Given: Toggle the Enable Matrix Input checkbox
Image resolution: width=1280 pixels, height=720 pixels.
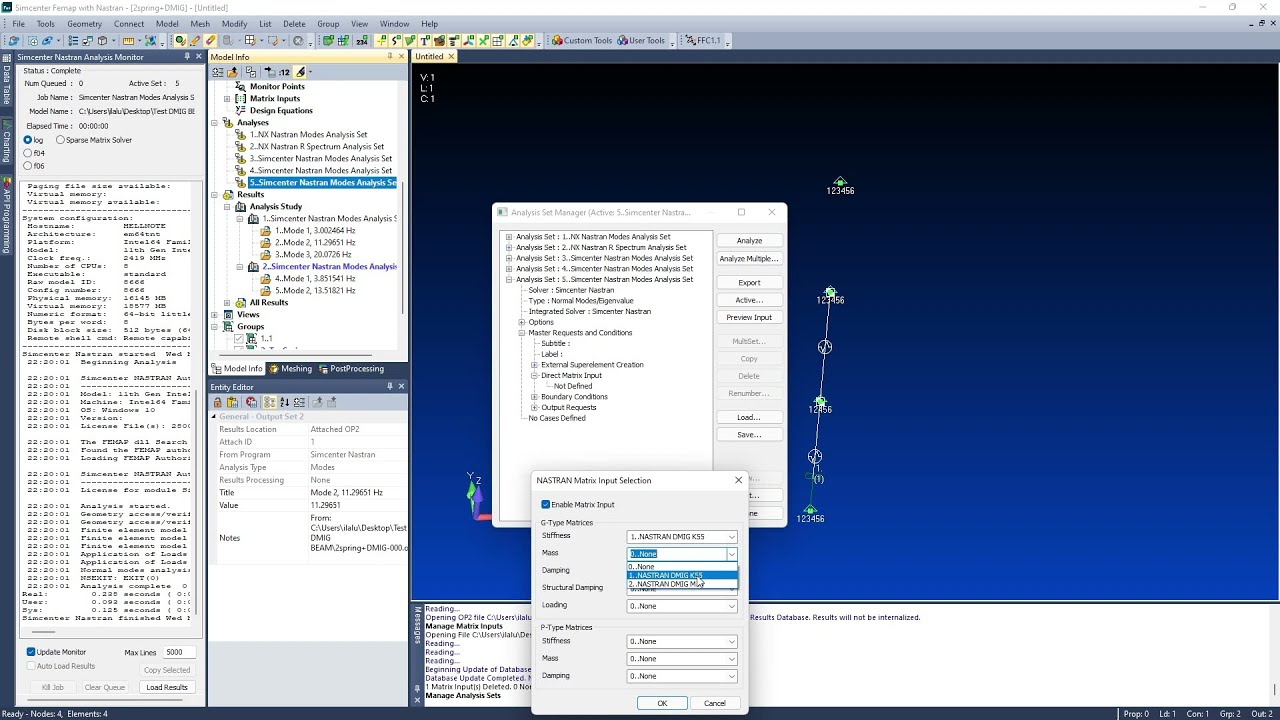Looking at the screenshot, I should (x=545, y=505).
